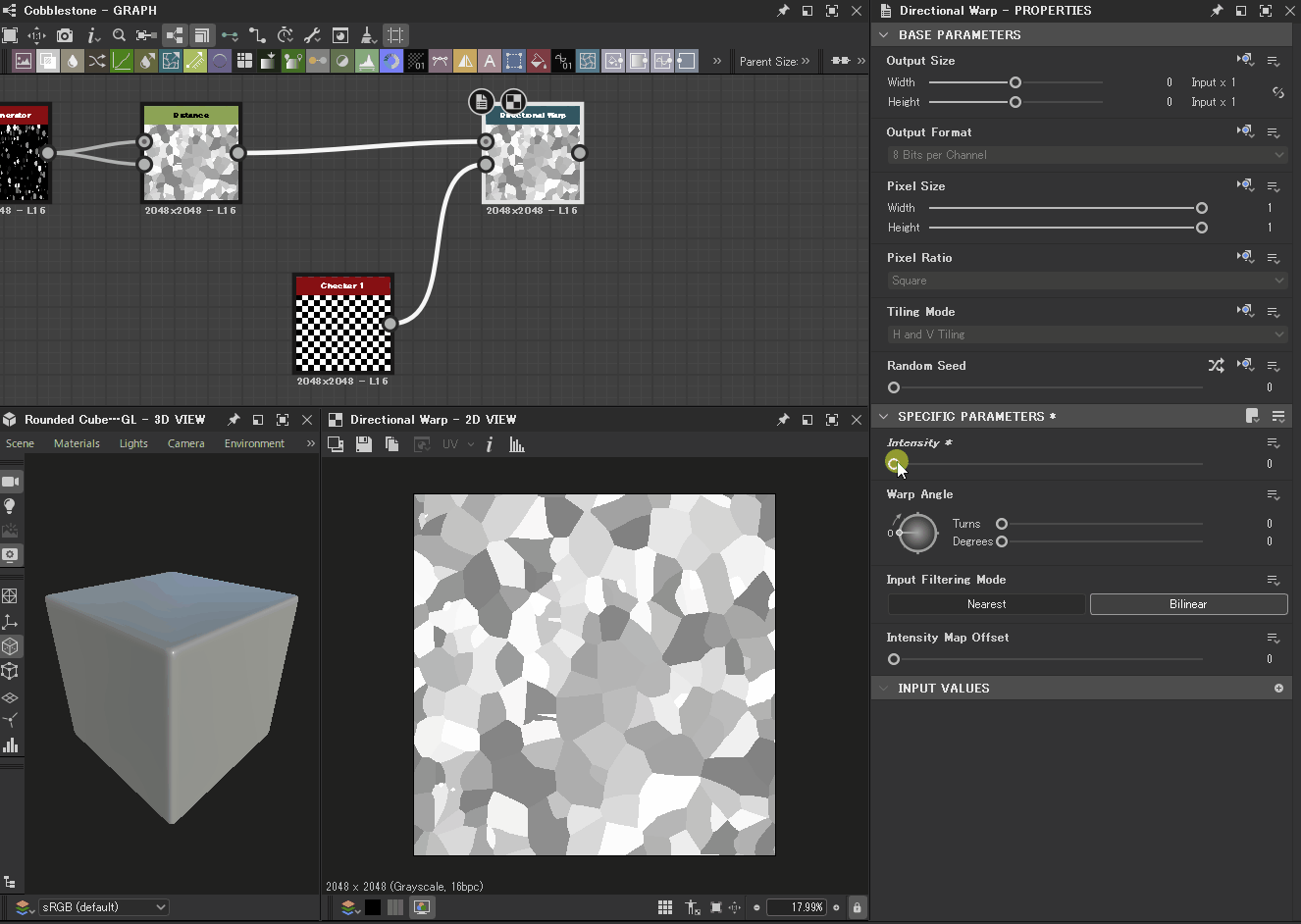
Task: Toggle the zoom lock in 2D view
Action: pos(857,907)
